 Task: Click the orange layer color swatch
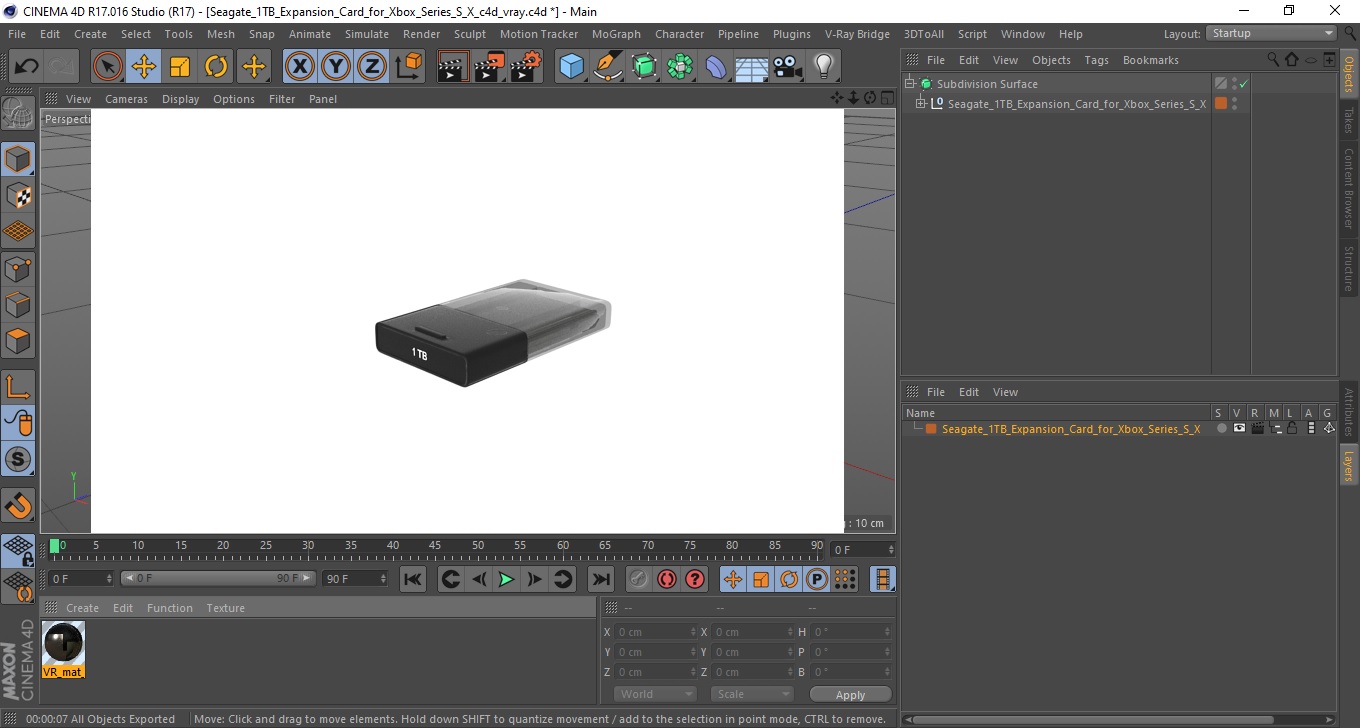[x=931, y=428]
